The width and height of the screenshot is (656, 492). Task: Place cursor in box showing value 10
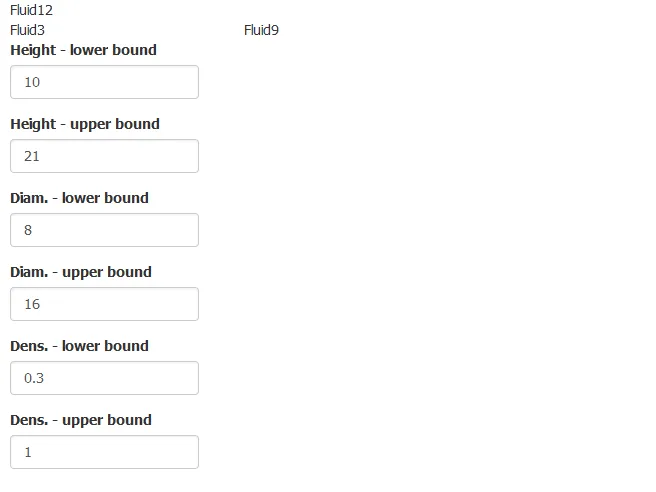(x=104, y=82)
